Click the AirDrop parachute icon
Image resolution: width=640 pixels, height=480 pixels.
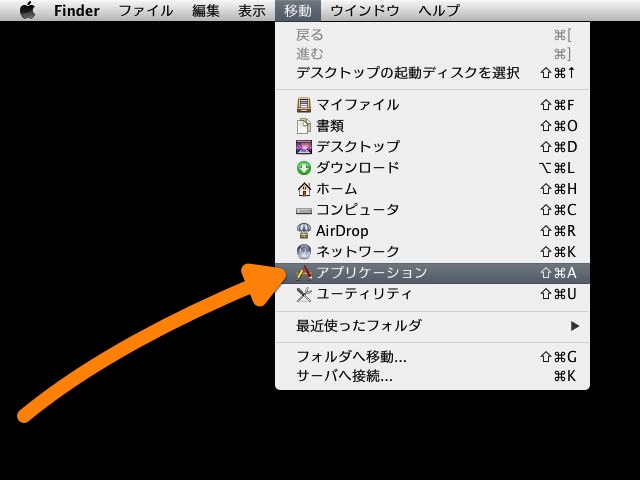[x=304, y=231]
